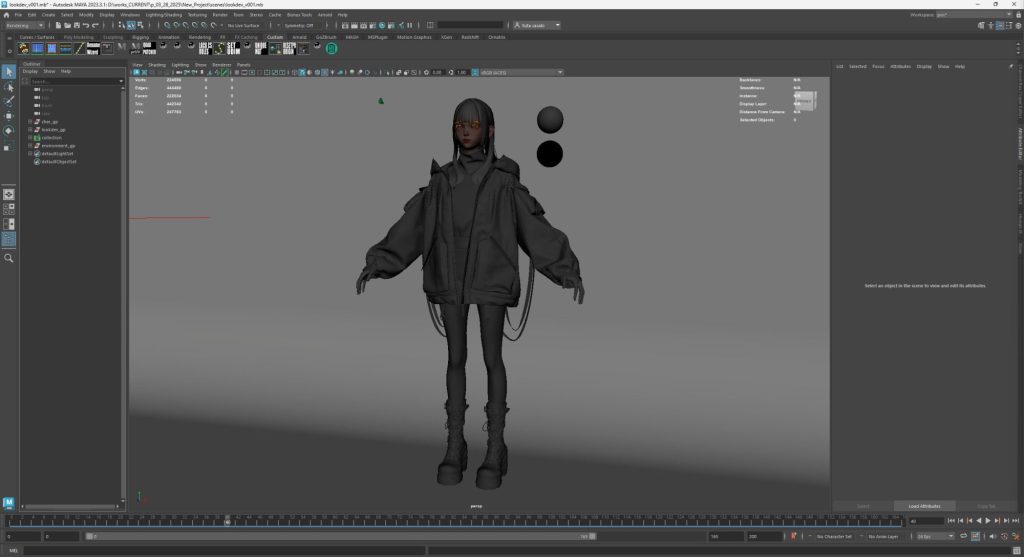Click the green shelf icon on Custom shelf
The image size is (1024, 557).
(x=331, y=48)
